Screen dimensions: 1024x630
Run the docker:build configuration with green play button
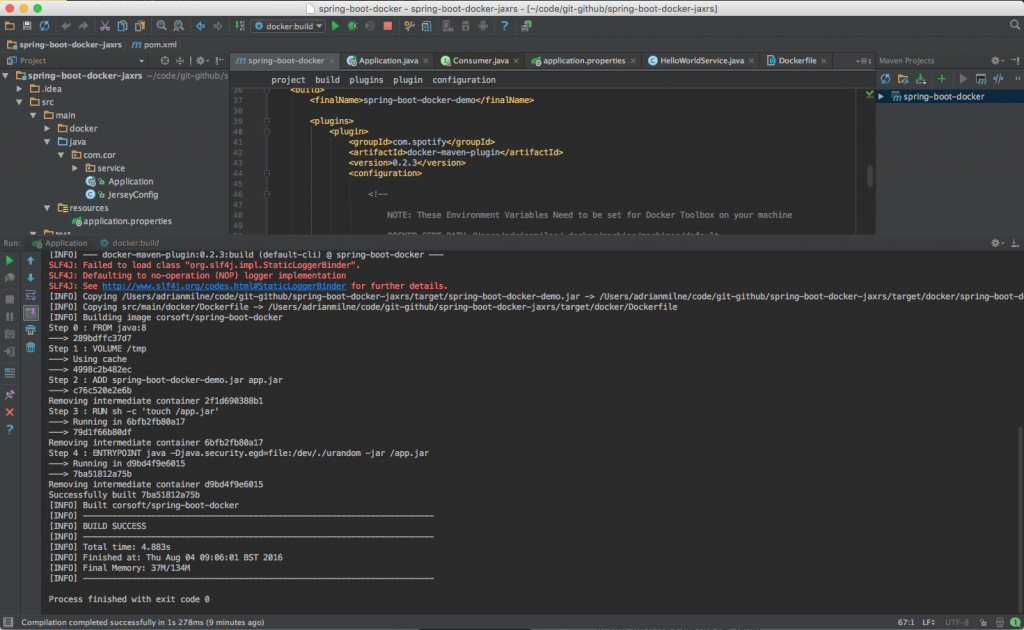(x=335, y=25)
